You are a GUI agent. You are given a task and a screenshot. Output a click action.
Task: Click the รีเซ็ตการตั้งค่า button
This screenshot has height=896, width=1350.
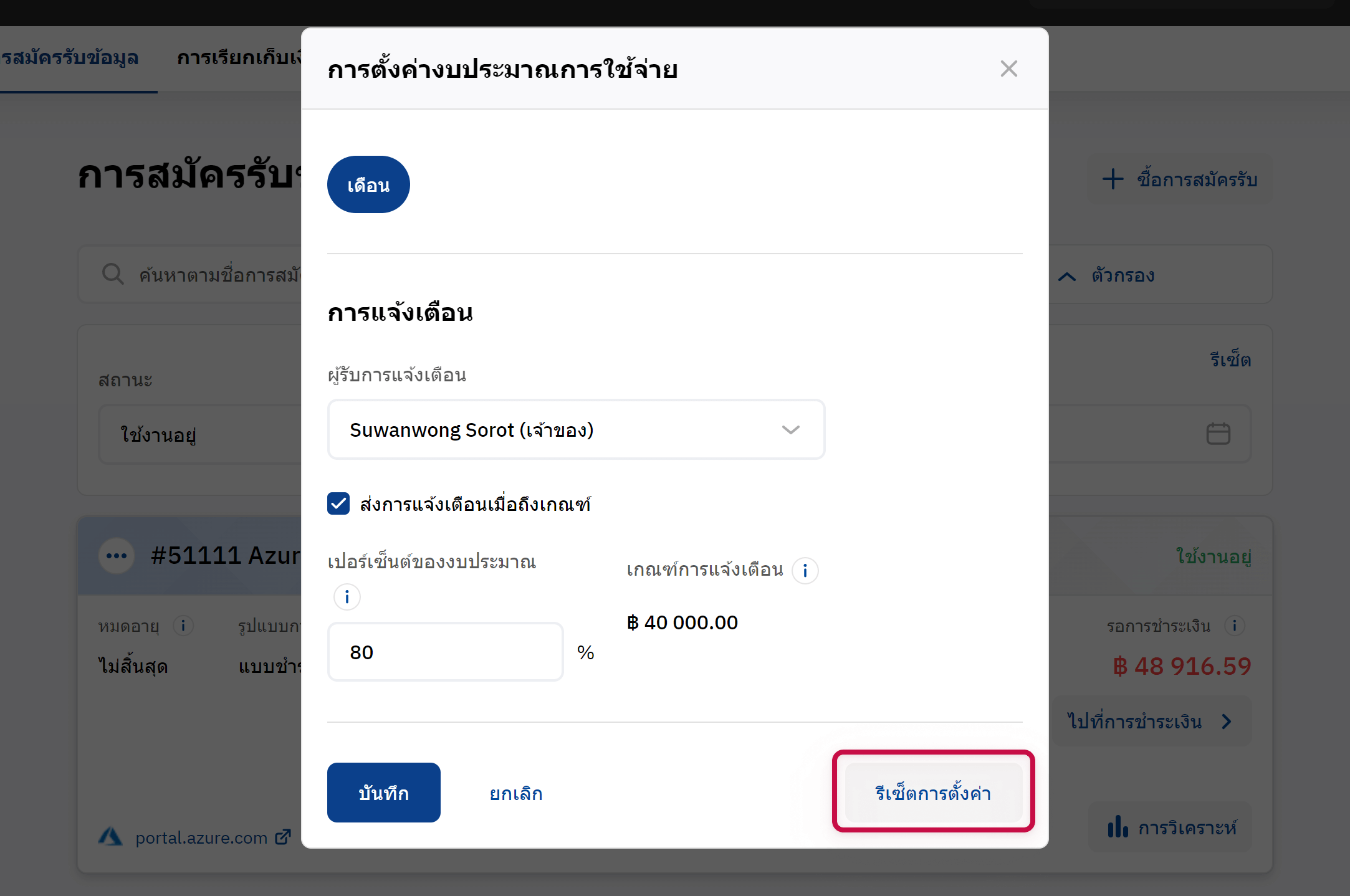point(933,793)
